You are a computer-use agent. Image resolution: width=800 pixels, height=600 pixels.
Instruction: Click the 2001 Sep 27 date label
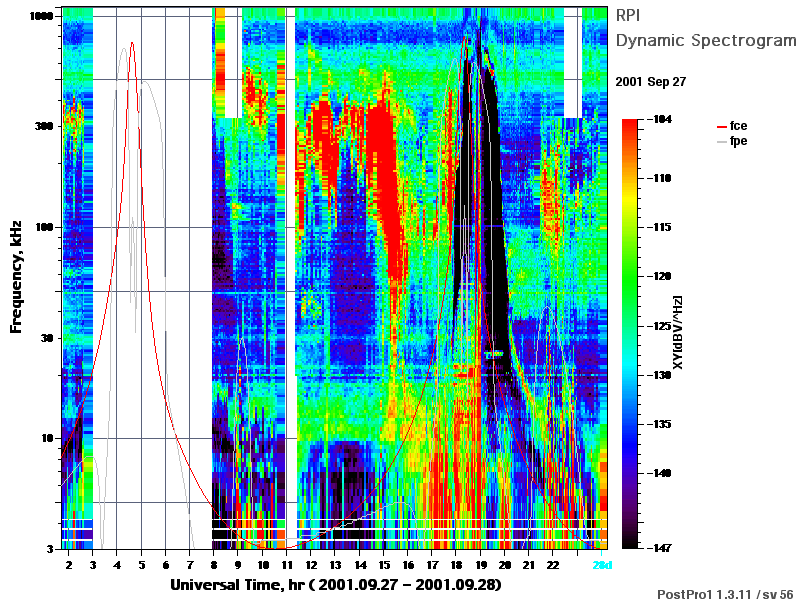pos(651,82)
